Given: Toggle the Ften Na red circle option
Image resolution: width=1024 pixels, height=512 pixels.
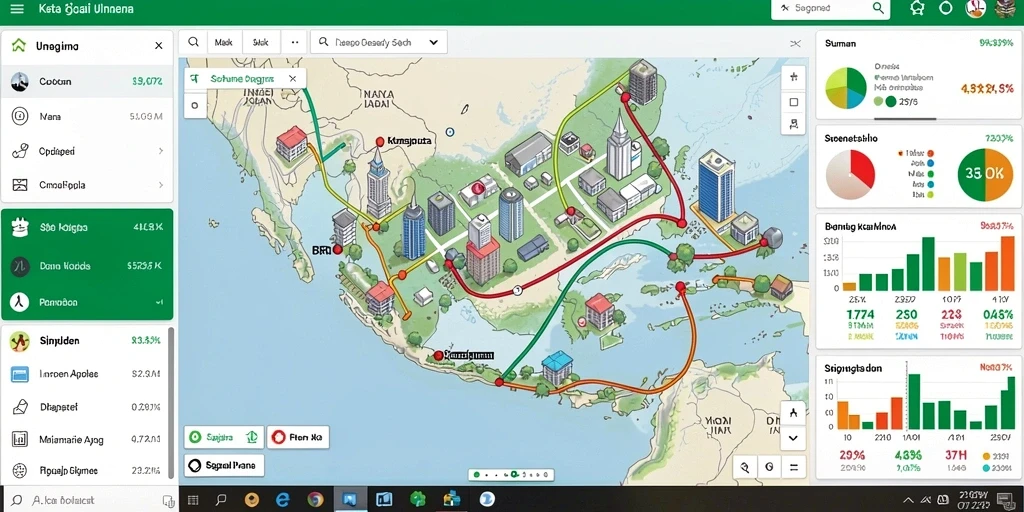Looking at the screenshot, I should (x=298, y=437).
